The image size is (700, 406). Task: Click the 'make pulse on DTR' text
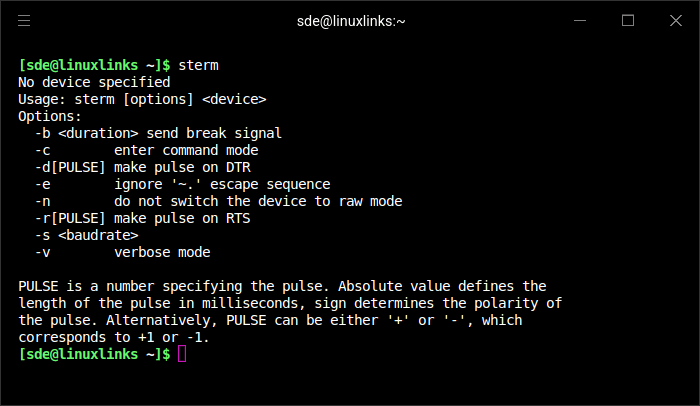182,167
